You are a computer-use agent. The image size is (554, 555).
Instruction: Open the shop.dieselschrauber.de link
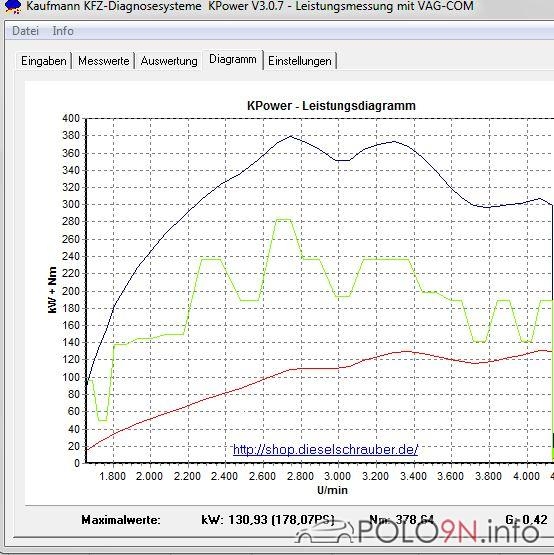tap(325, 450)
